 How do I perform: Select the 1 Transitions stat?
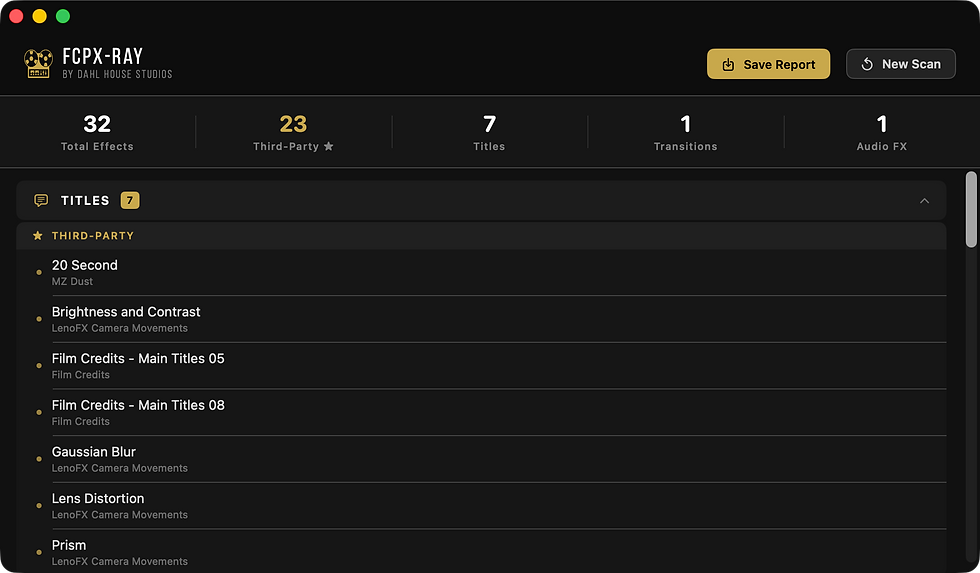686,132
